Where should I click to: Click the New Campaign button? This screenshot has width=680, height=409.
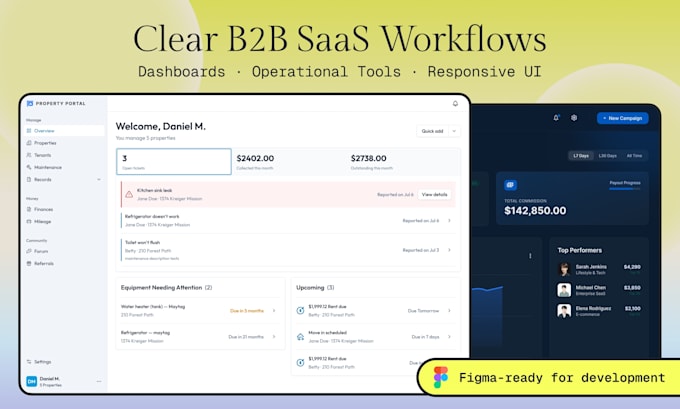(x=623, y=118)
